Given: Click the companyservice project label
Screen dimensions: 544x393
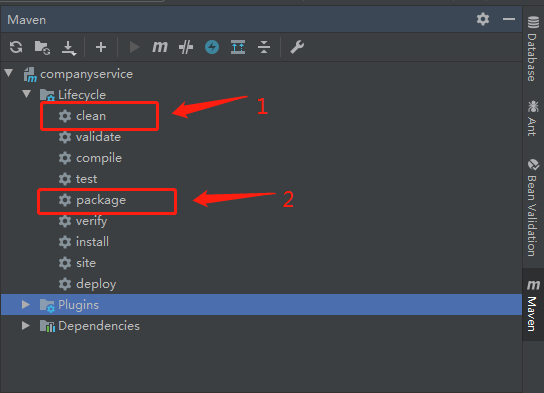Looking at the screenshot, I should click(x=86, y=74).
